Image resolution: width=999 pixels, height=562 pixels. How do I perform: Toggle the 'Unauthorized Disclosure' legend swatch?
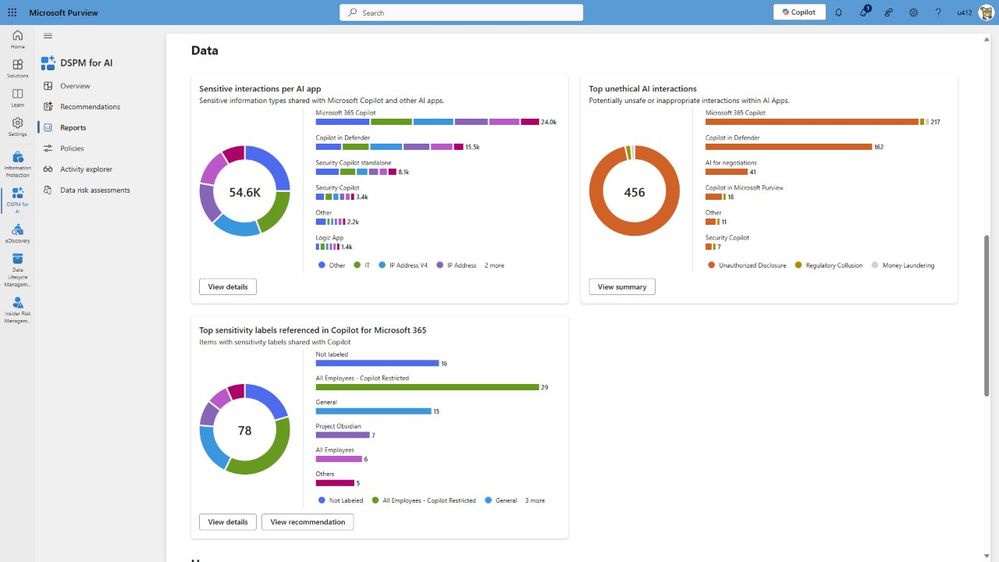tap(711, 265)
